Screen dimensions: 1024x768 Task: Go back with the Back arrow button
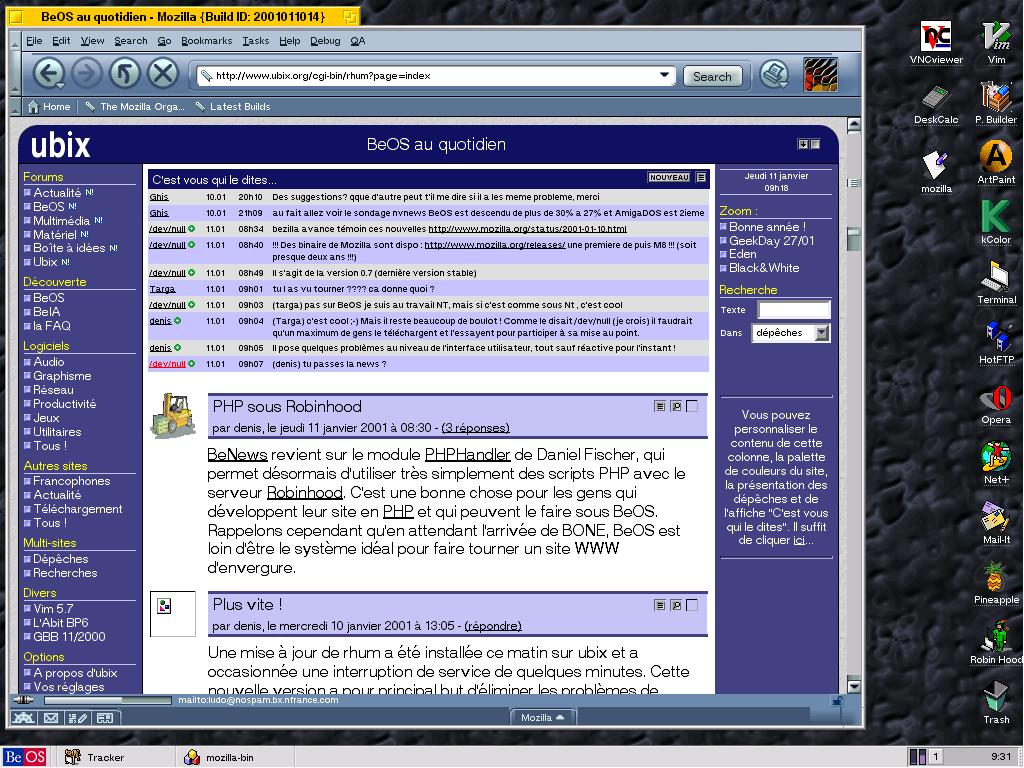48,73
